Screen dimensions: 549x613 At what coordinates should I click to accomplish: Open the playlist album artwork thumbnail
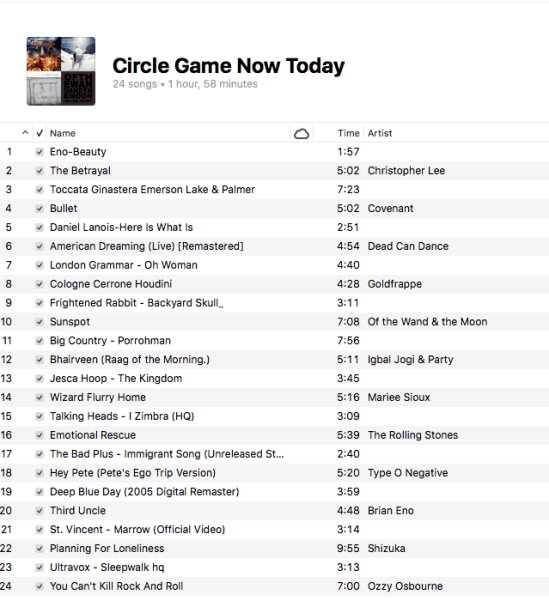pos(61,71)
